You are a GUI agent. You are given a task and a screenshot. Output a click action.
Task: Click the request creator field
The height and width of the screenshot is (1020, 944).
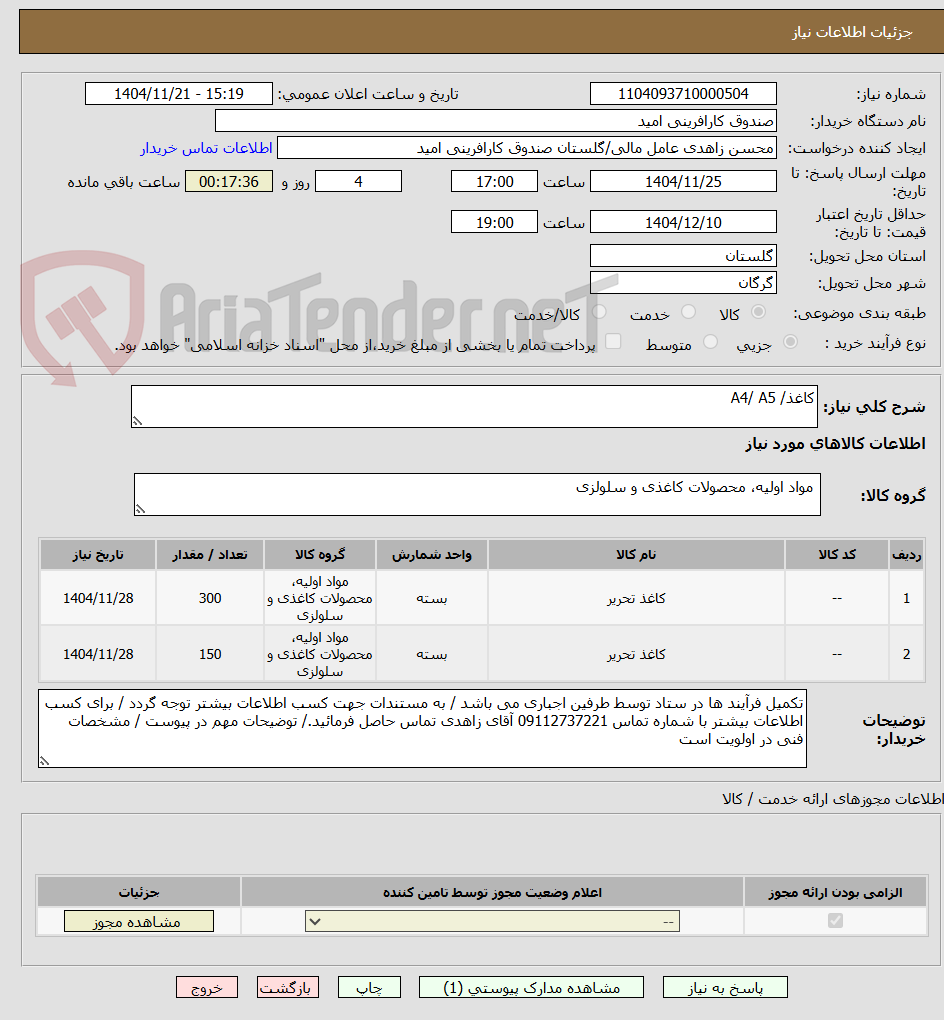click(527, 148)
